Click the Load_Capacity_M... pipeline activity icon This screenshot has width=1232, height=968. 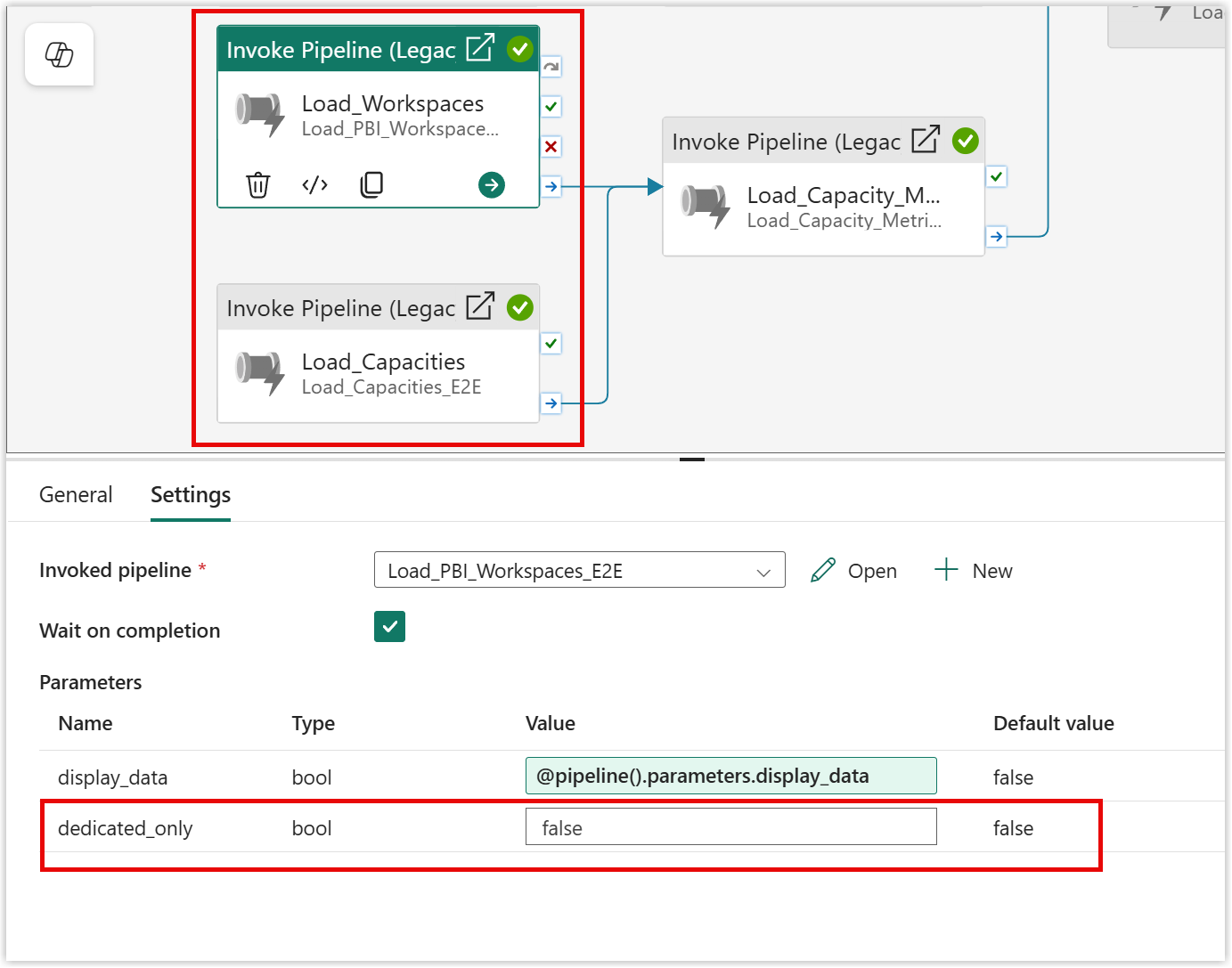click(705, 206)
